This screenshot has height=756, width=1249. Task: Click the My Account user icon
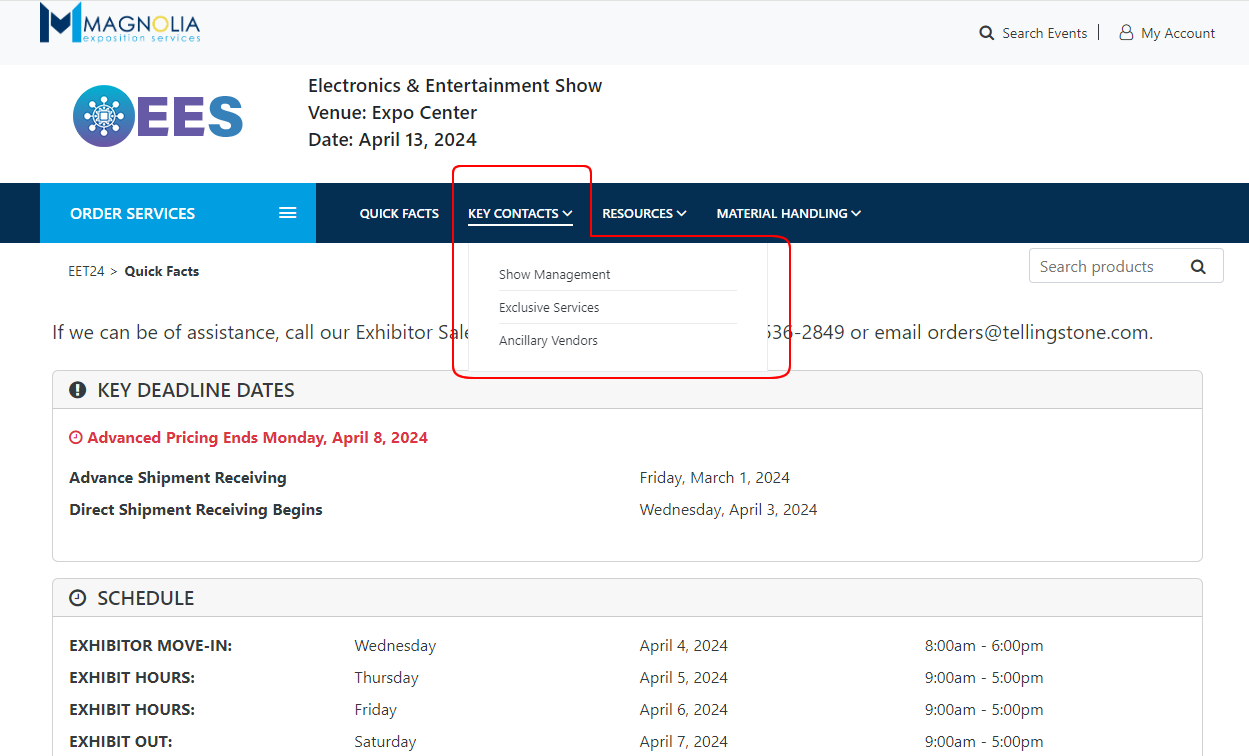[x=1126, y=33]
